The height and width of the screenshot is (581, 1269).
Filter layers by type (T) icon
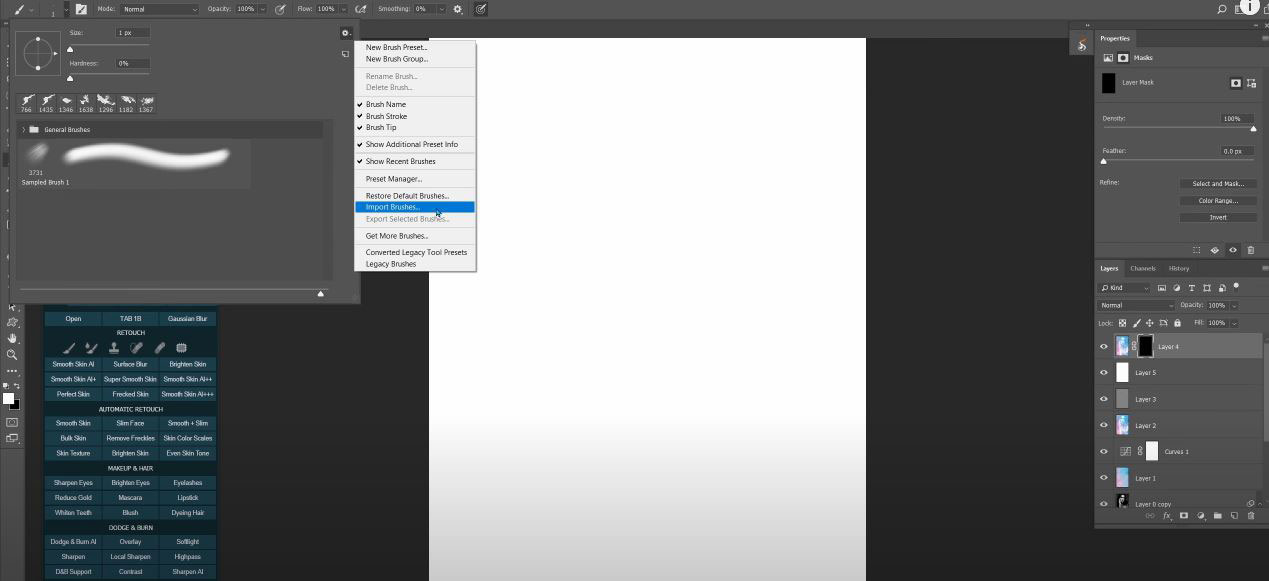click(1191, 288)
